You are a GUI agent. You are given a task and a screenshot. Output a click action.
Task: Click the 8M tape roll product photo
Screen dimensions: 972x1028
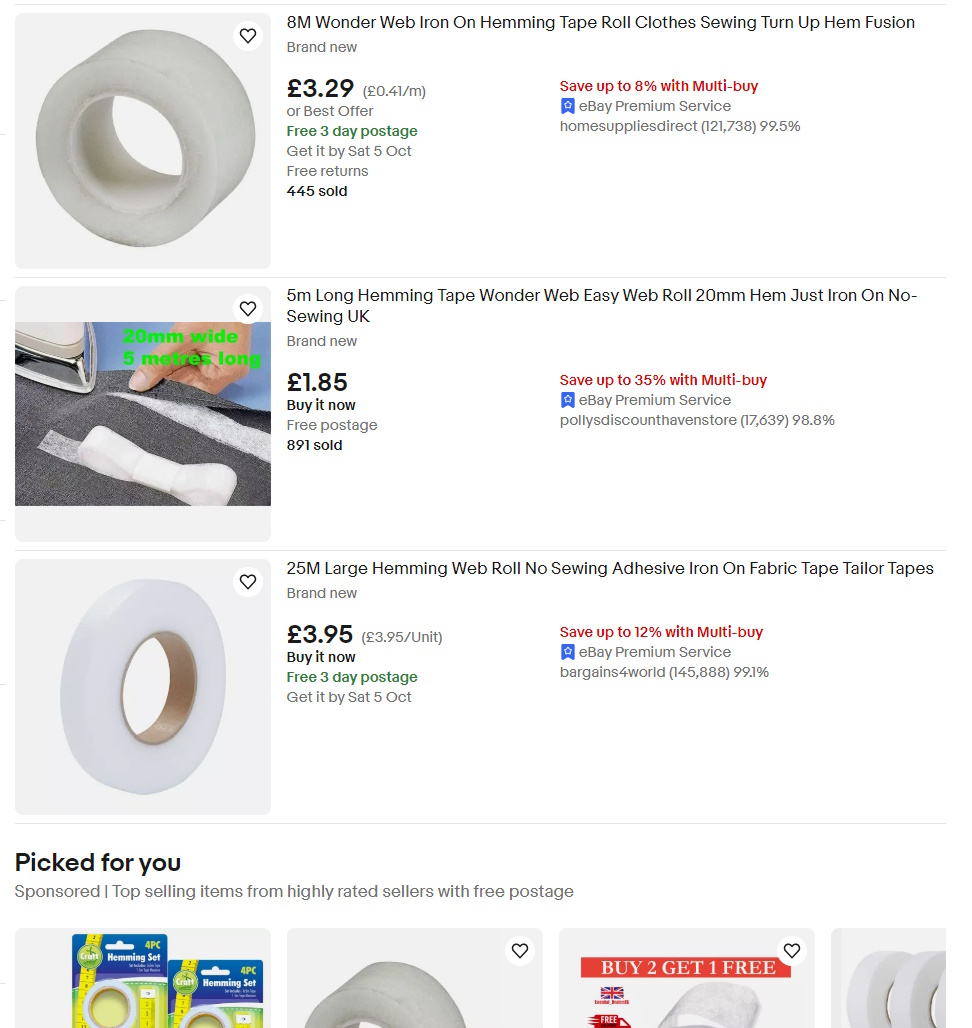pyautogui.click(x=142, y=140)
